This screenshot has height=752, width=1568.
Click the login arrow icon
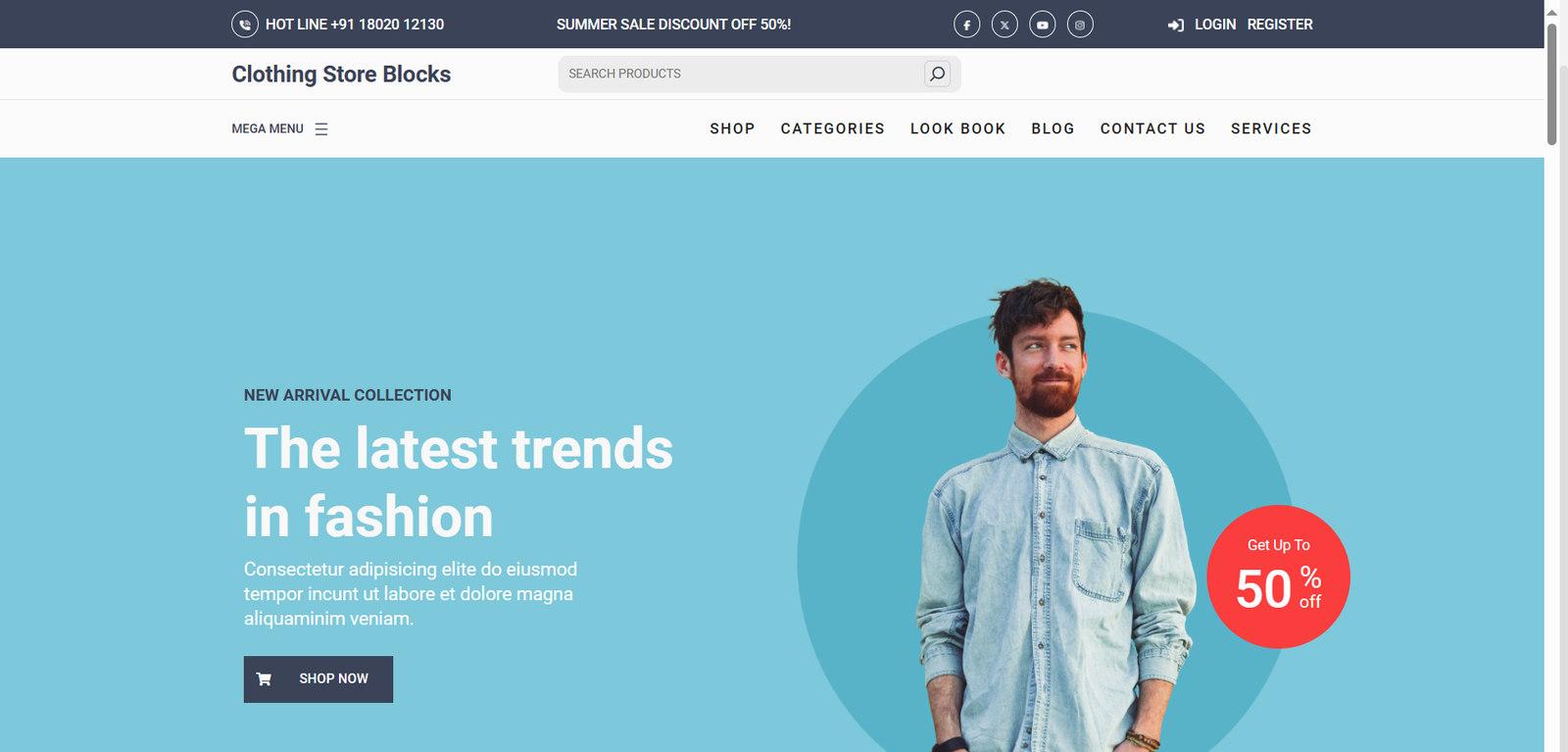1176,25
